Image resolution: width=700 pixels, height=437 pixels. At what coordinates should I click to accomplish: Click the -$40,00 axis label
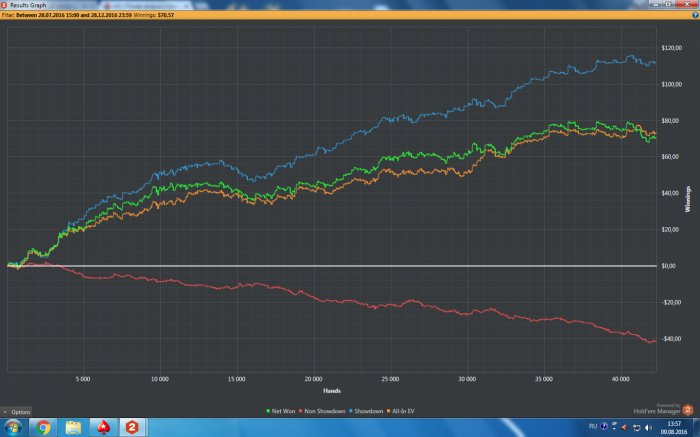click(x=672, y=338)
